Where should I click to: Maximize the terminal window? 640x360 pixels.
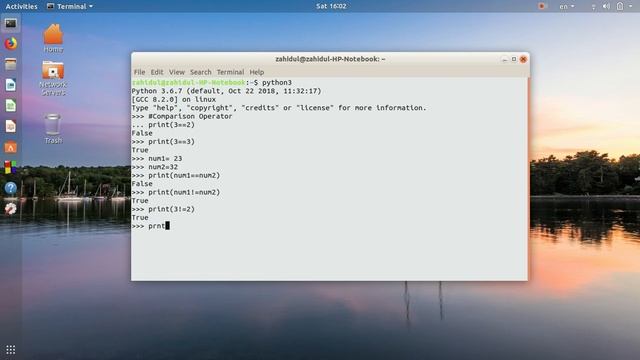tap(514, 59)
